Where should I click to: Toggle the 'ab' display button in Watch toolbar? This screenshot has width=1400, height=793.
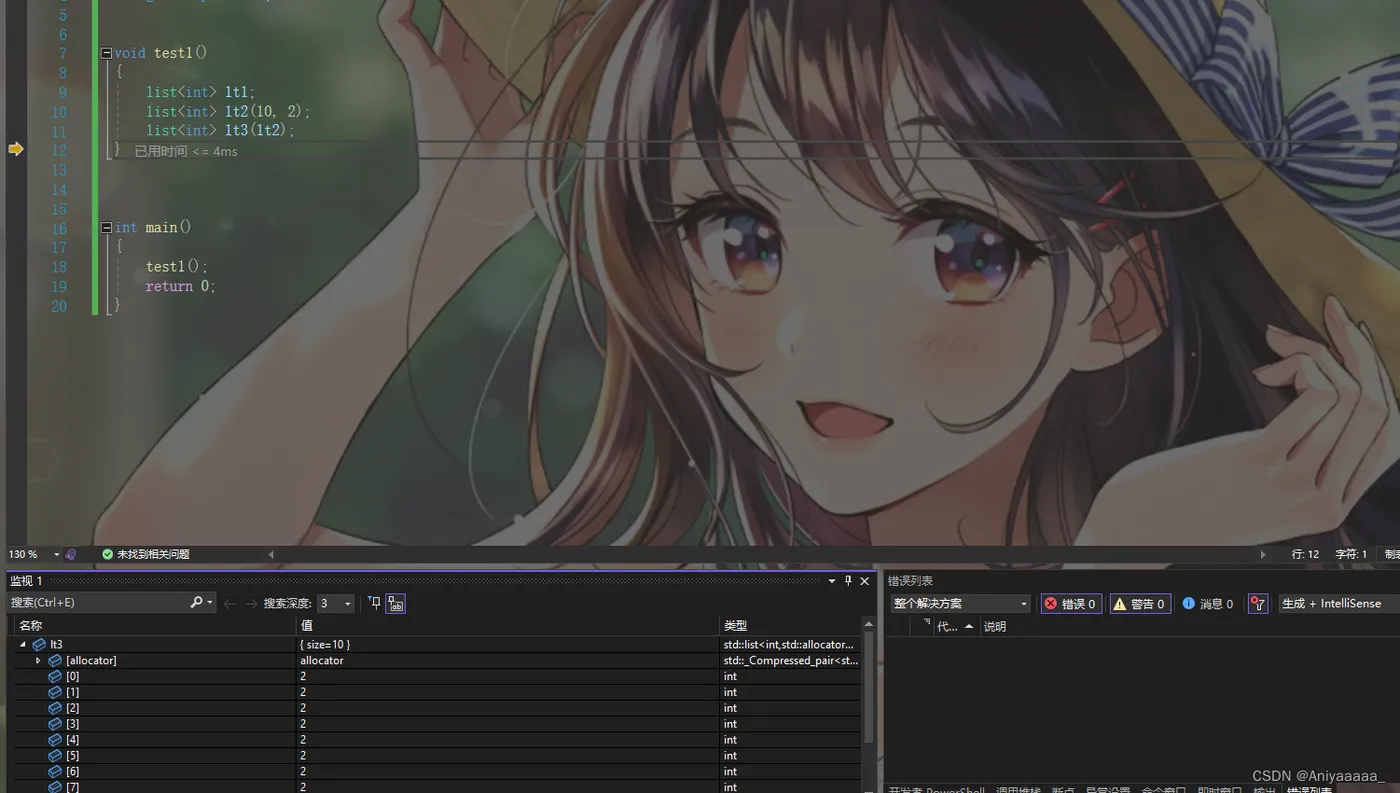pyautogui.click(x=396, y=603)
